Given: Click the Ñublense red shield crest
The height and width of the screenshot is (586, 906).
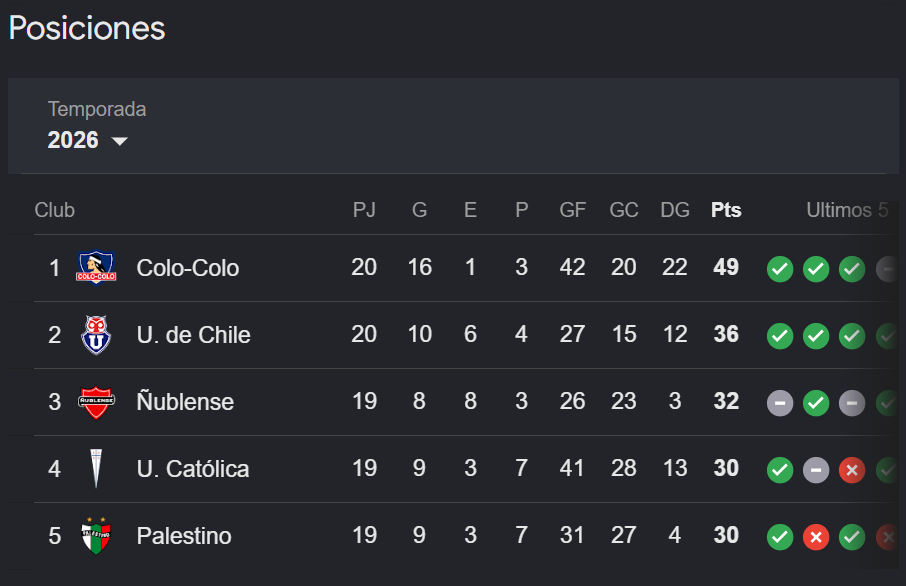Looking at the screenshot, I should click(96, 402).
